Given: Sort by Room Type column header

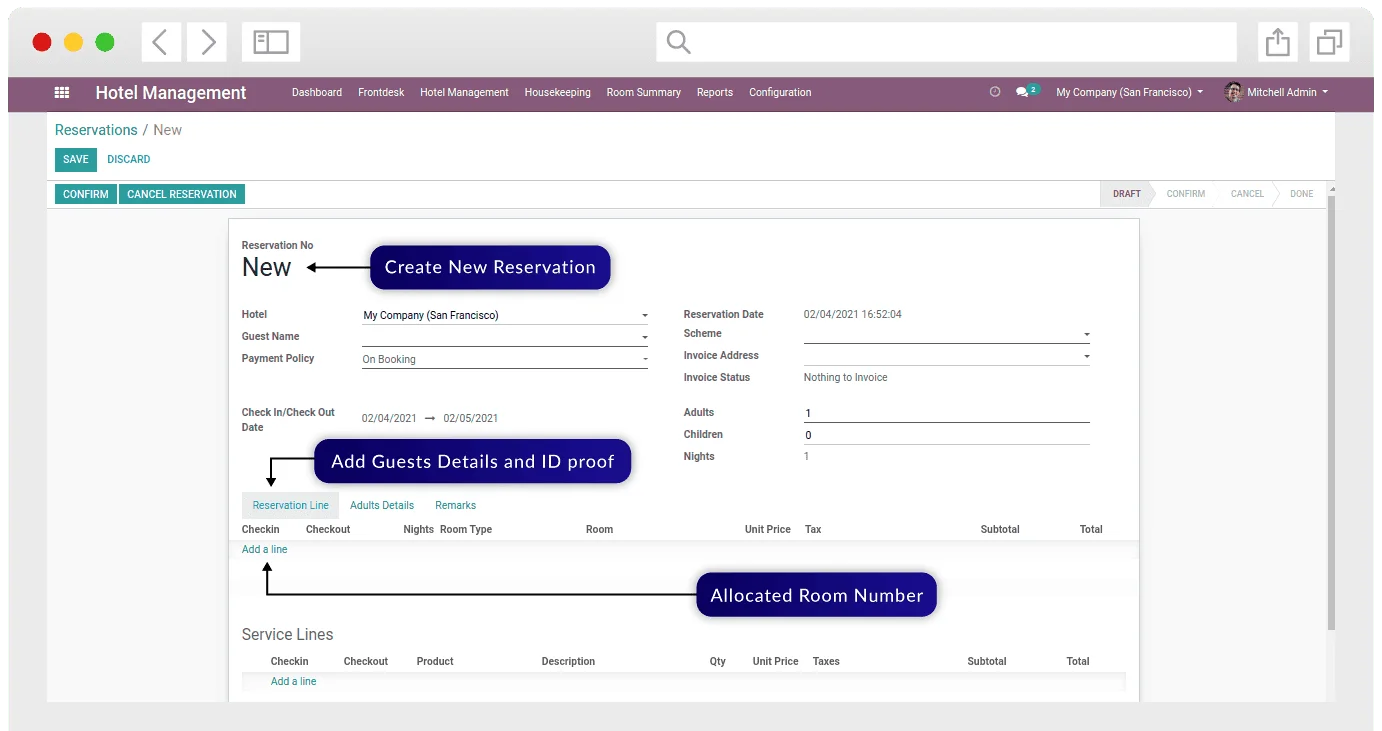Looking at the screenshot, I should [x=466, y=529].
